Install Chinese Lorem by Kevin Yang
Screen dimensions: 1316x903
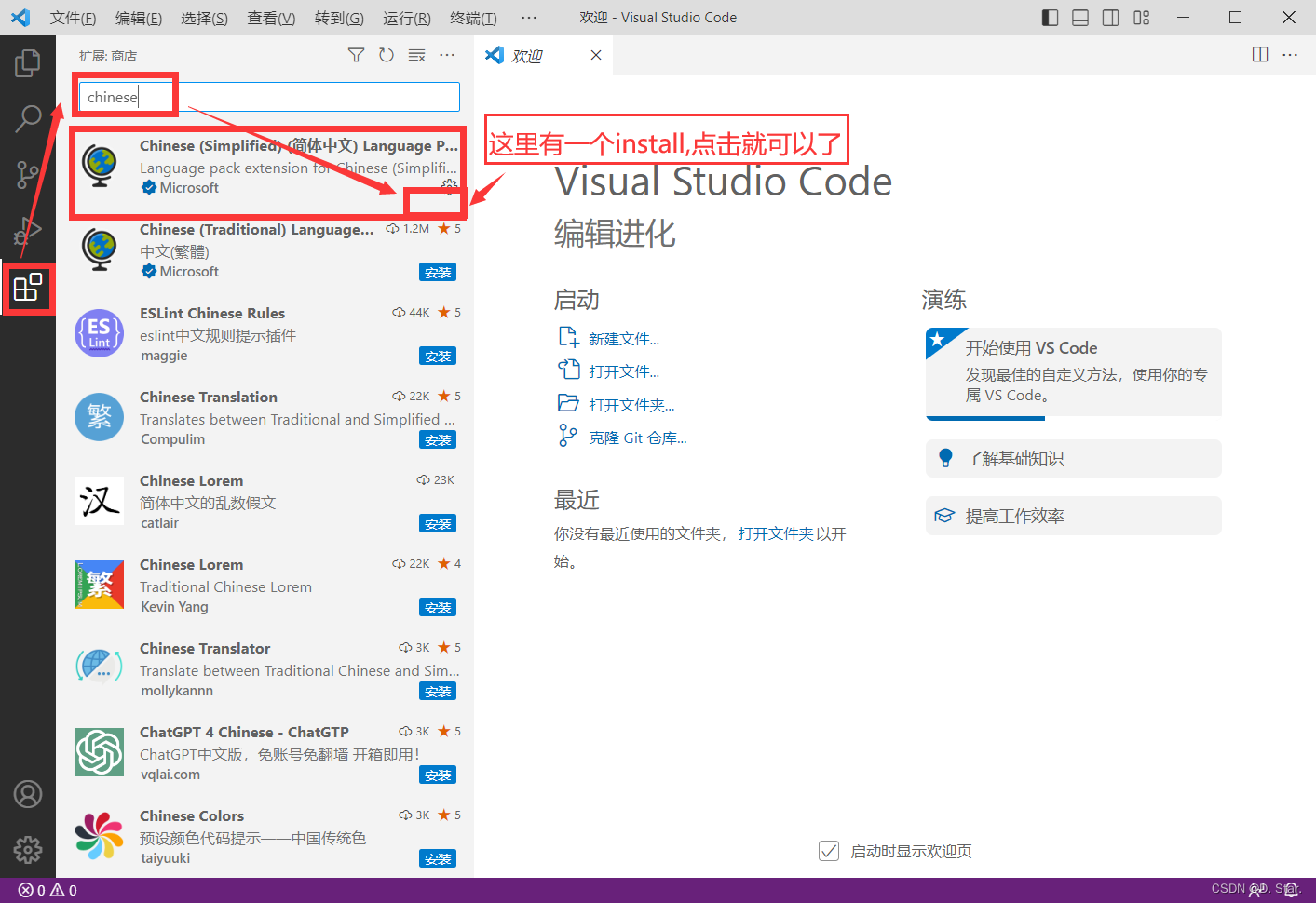438,607
